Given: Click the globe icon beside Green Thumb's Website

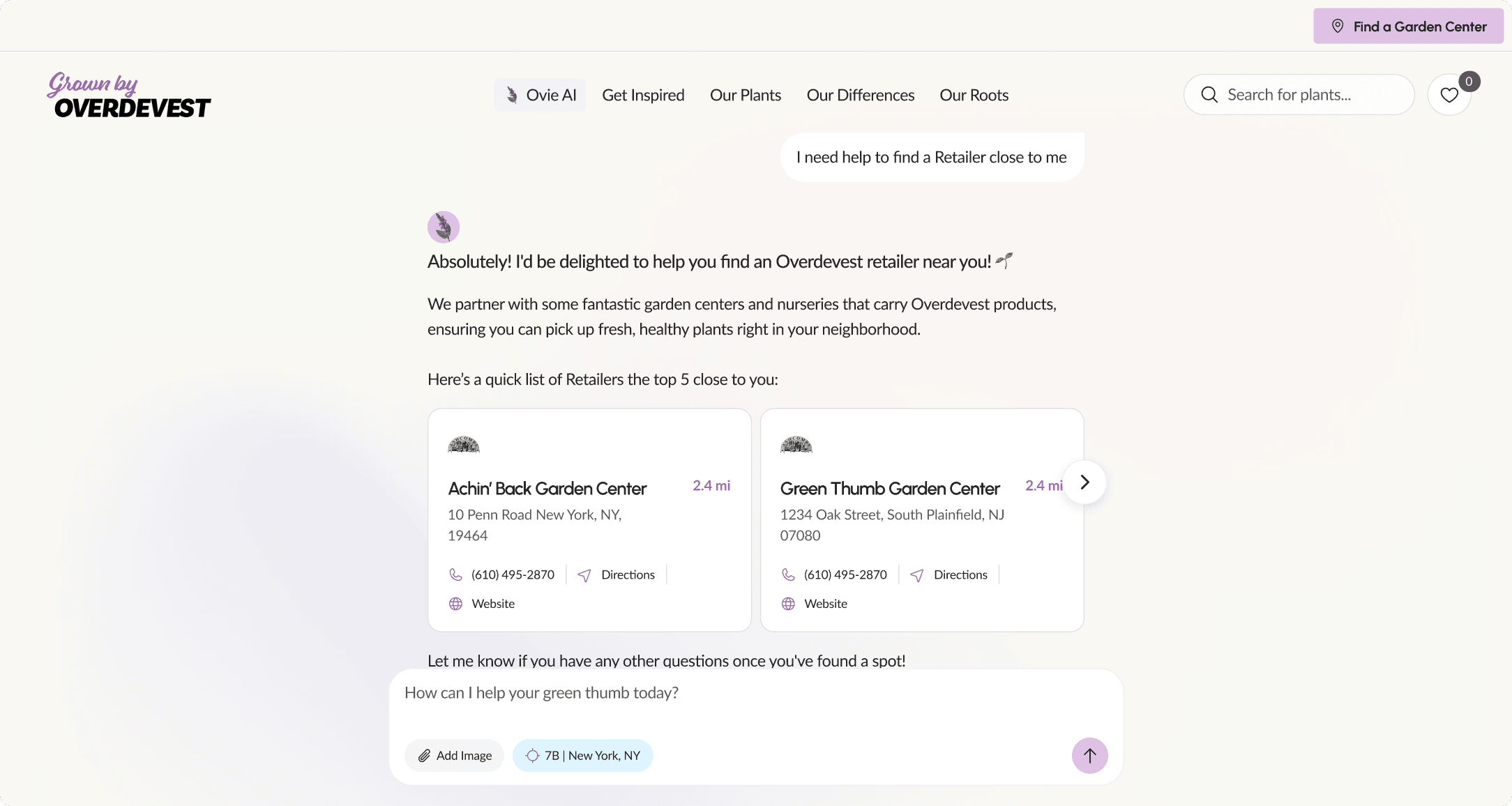Looking at the screenshot, I should (788, 604).
